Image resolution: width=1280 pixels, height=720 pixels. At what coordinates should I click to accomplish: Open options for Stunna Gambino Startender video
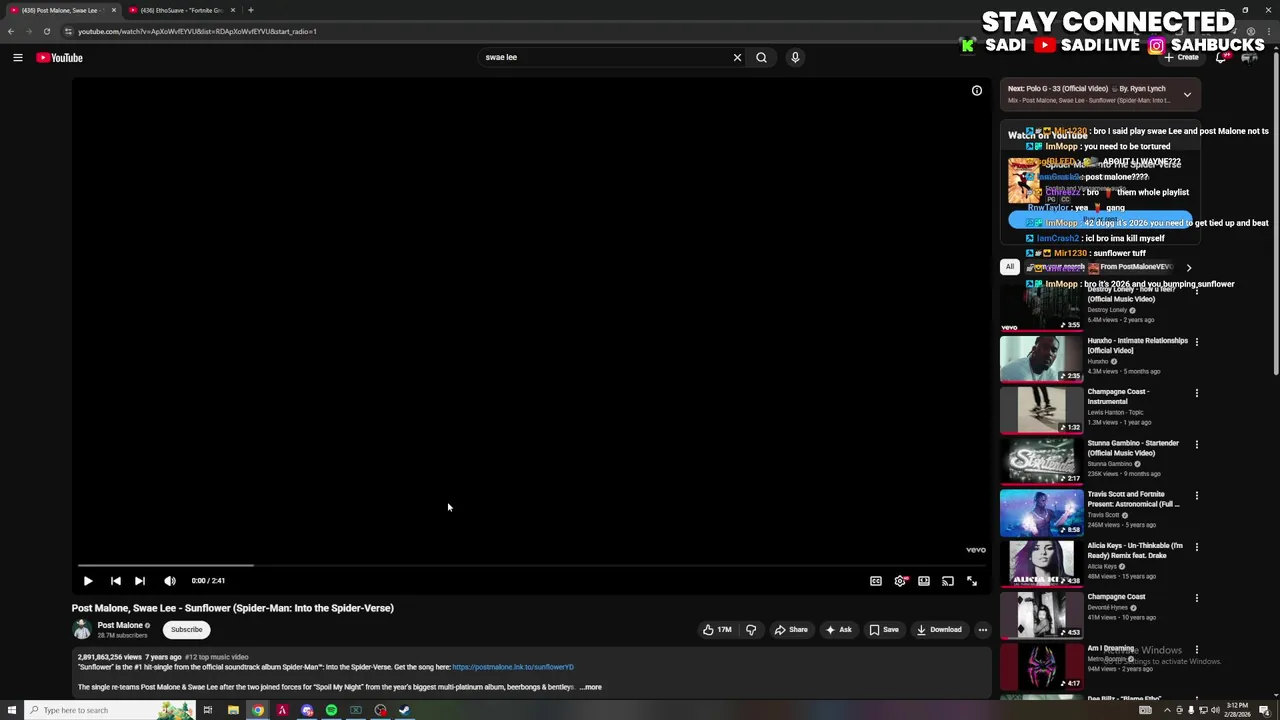coord(1196,444)
